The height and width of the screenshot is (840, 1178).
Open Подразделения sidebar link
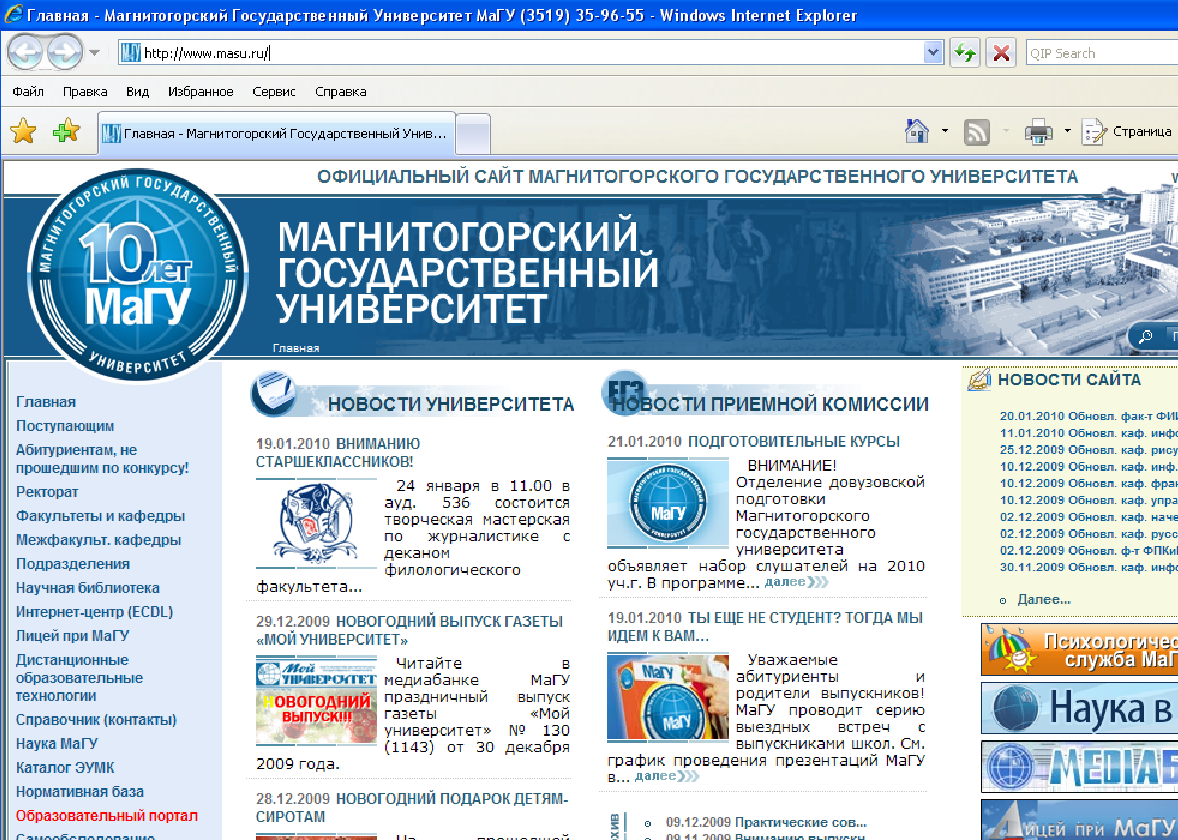click(x=73, y=564)
